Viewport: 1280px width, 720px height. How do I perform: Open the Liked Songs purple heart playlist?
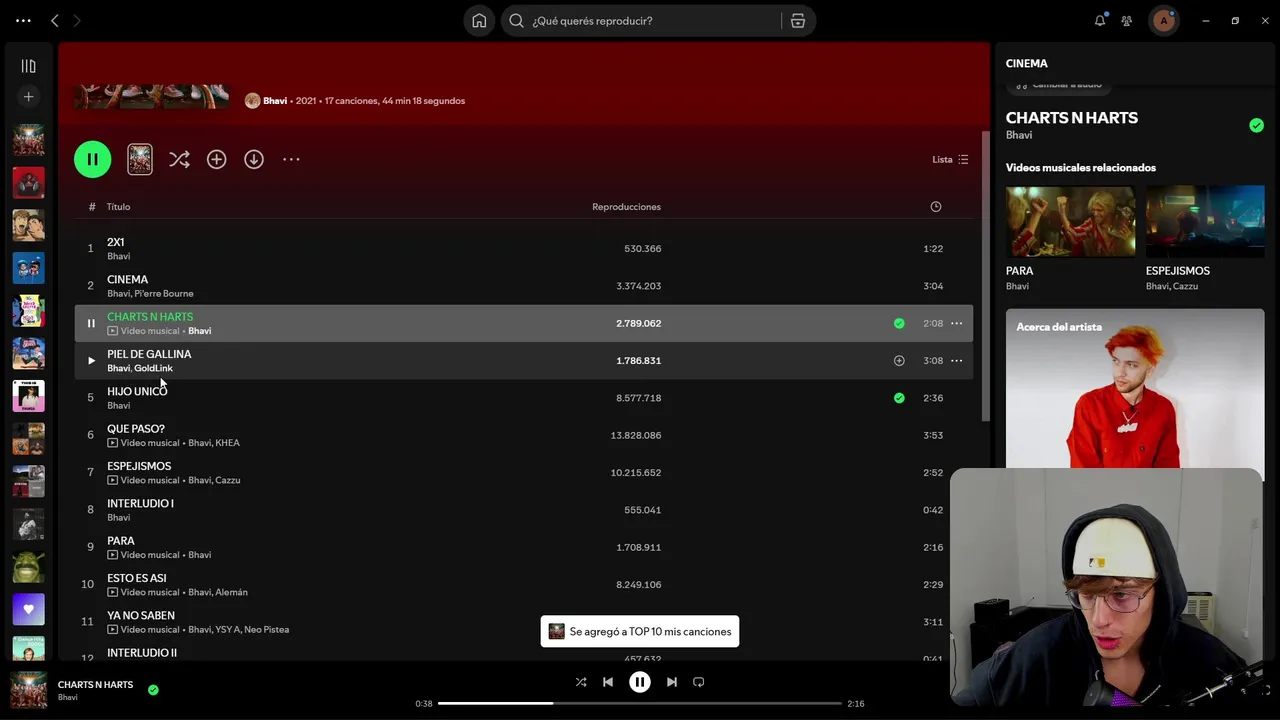(x=28, y=609)
